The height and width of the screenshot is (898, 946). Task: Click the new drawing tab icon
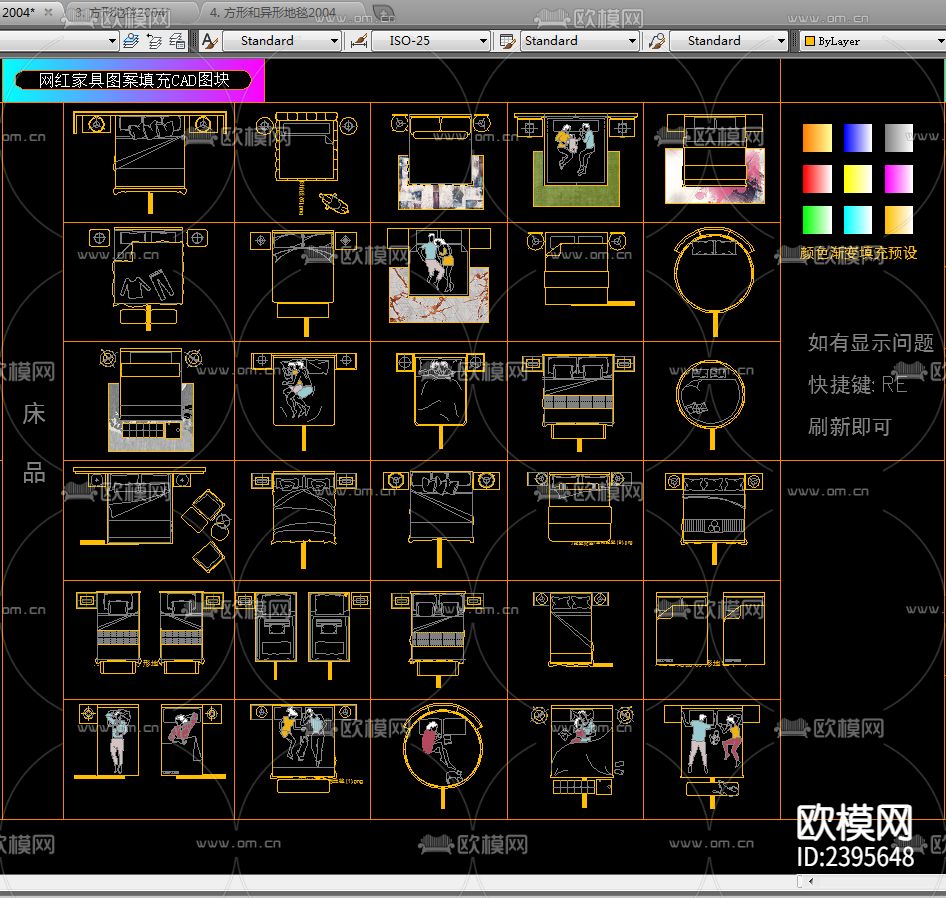(x=384, y=12)
